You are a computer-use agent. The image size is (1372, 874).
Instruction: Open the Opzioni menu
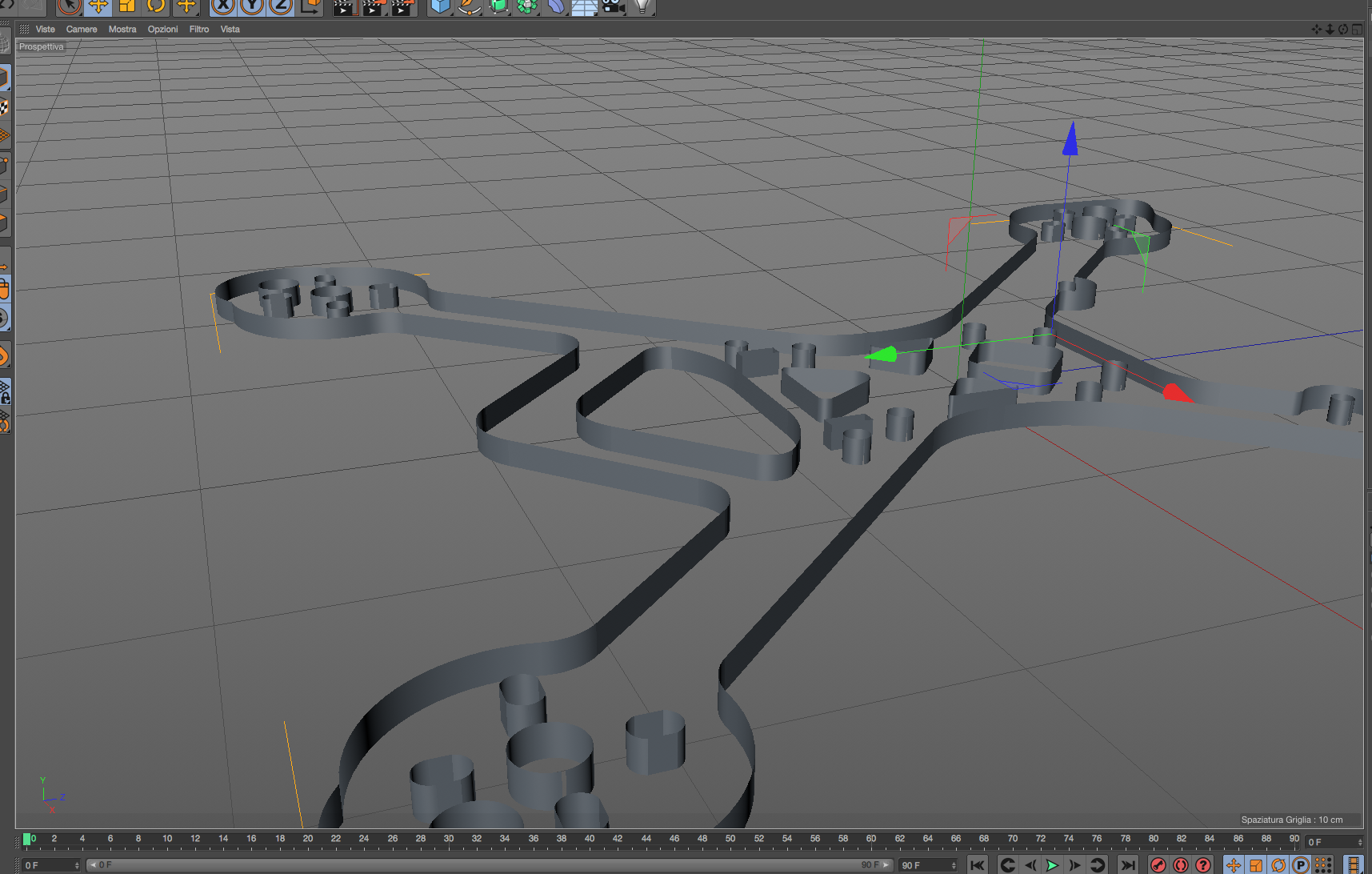(x=162, y=29)
